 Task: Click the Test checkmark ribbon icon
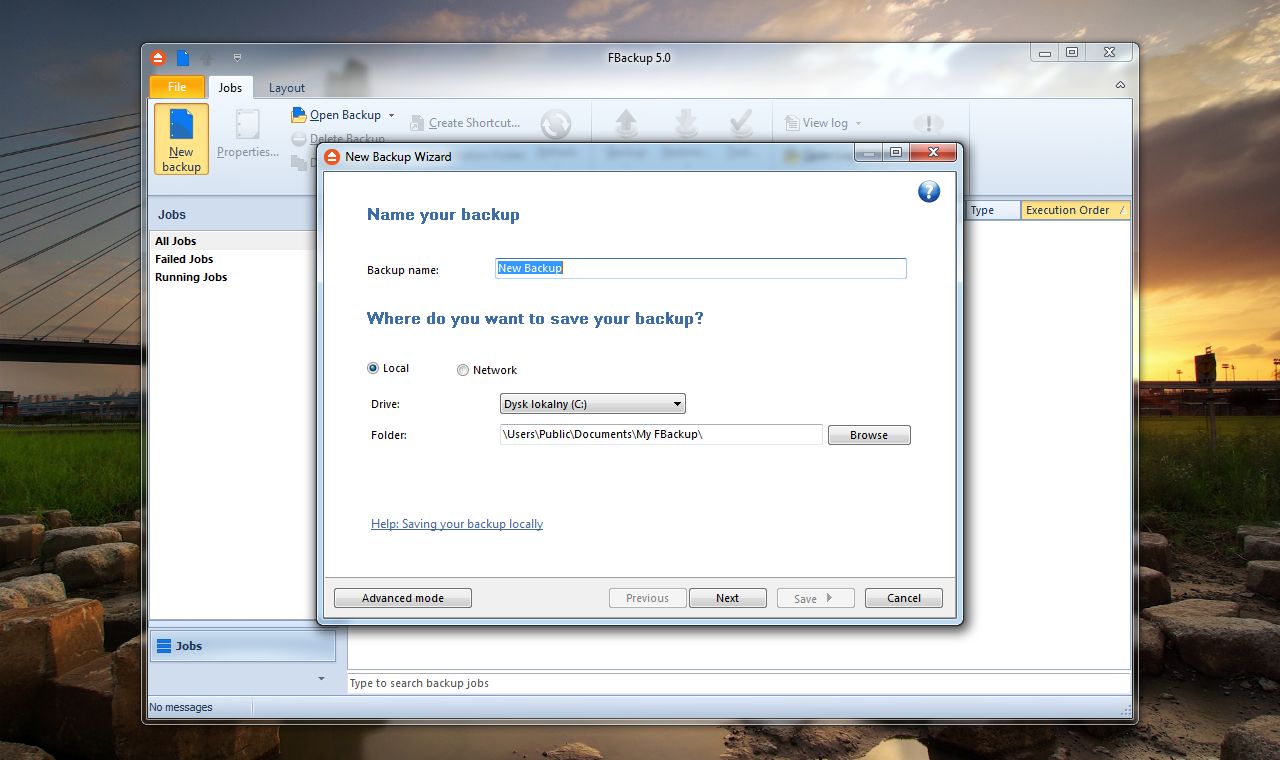741,125
